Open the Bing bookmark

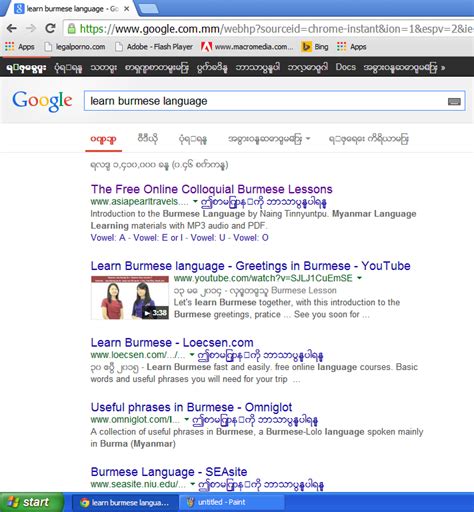(315, 47)
